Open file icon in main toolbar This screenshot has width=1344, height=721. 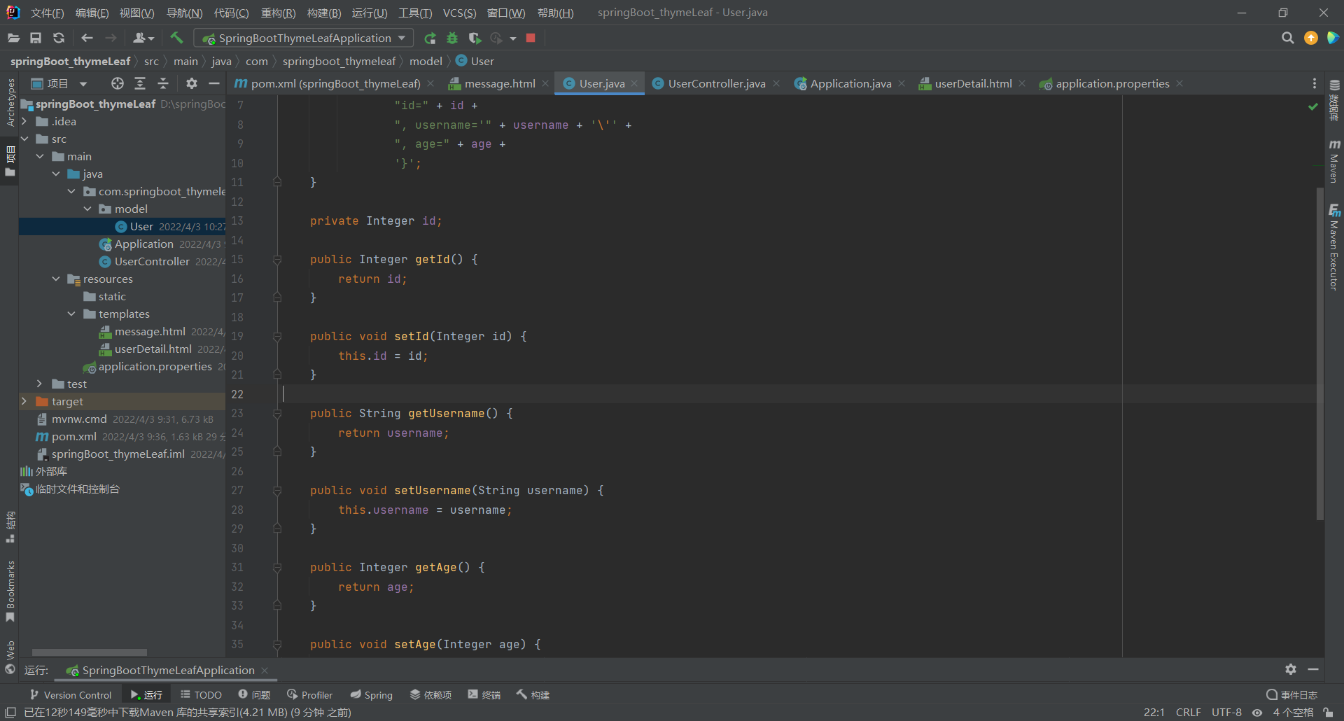[13, 38]
